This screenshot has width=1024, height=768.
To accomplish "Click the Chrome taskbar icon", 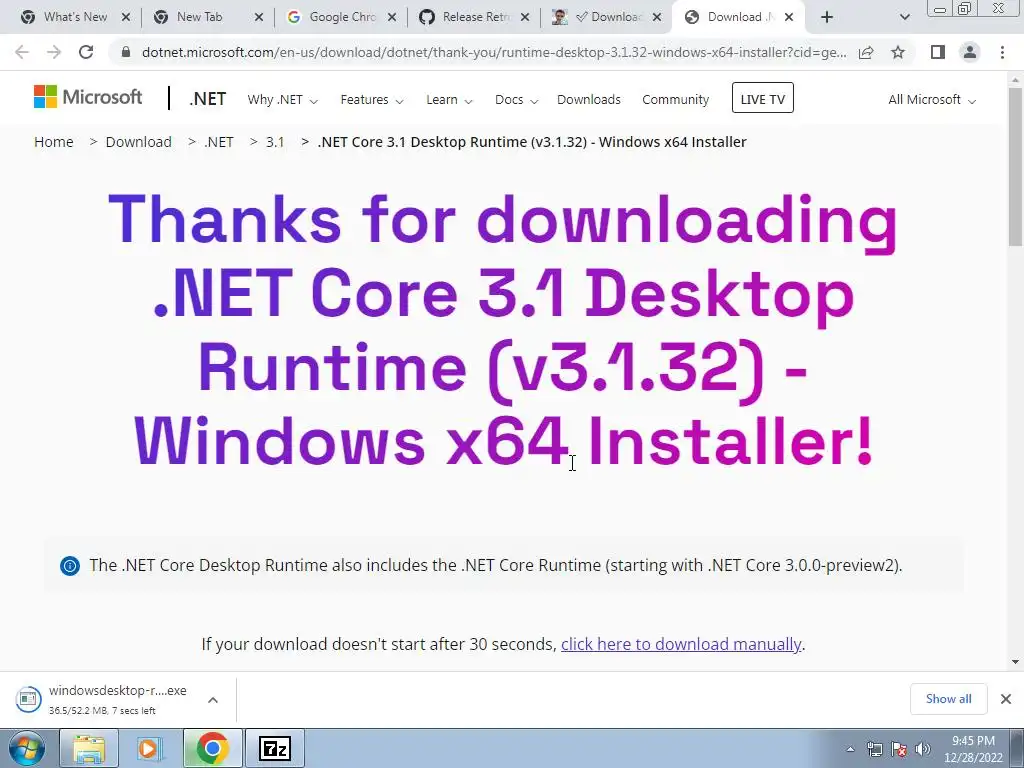I will [212, 749].
